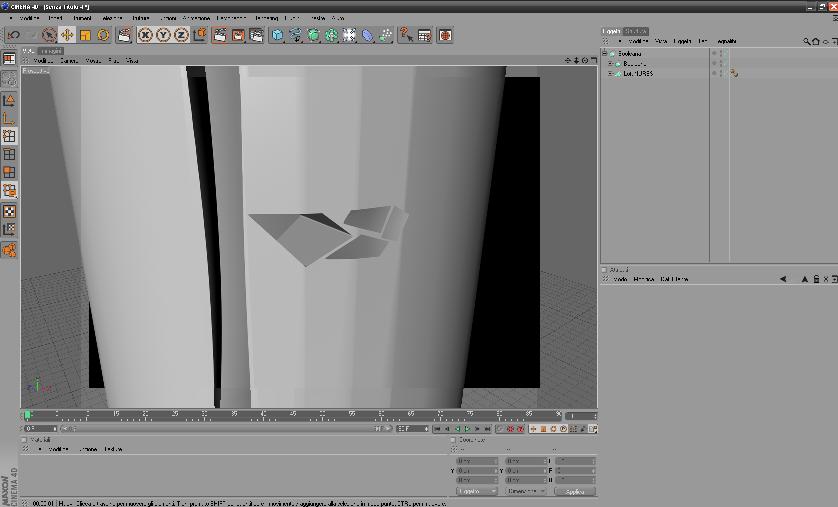This screenshot has height=507, width=838.
Task: Open Modifica menu in the Materiali panel
Action: (x=59, y=449)
